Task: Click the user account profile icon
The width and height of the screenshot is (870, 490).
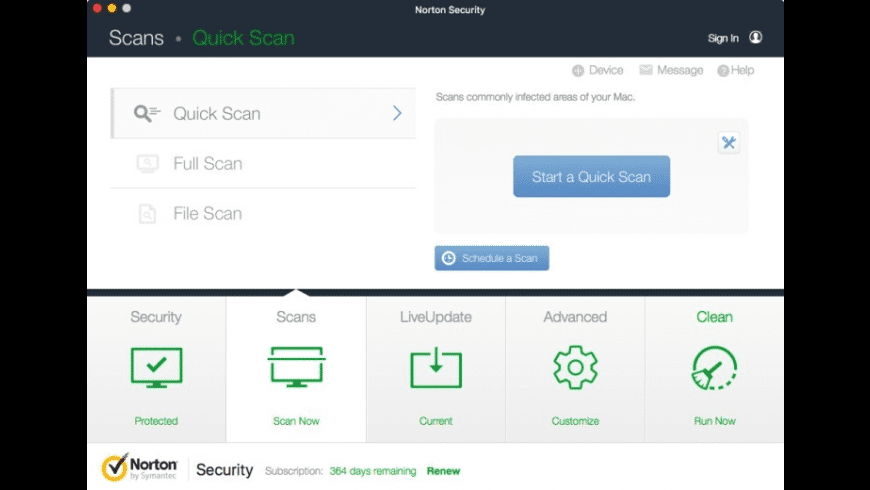Action: pyautogui.click(x=755, y=37)
